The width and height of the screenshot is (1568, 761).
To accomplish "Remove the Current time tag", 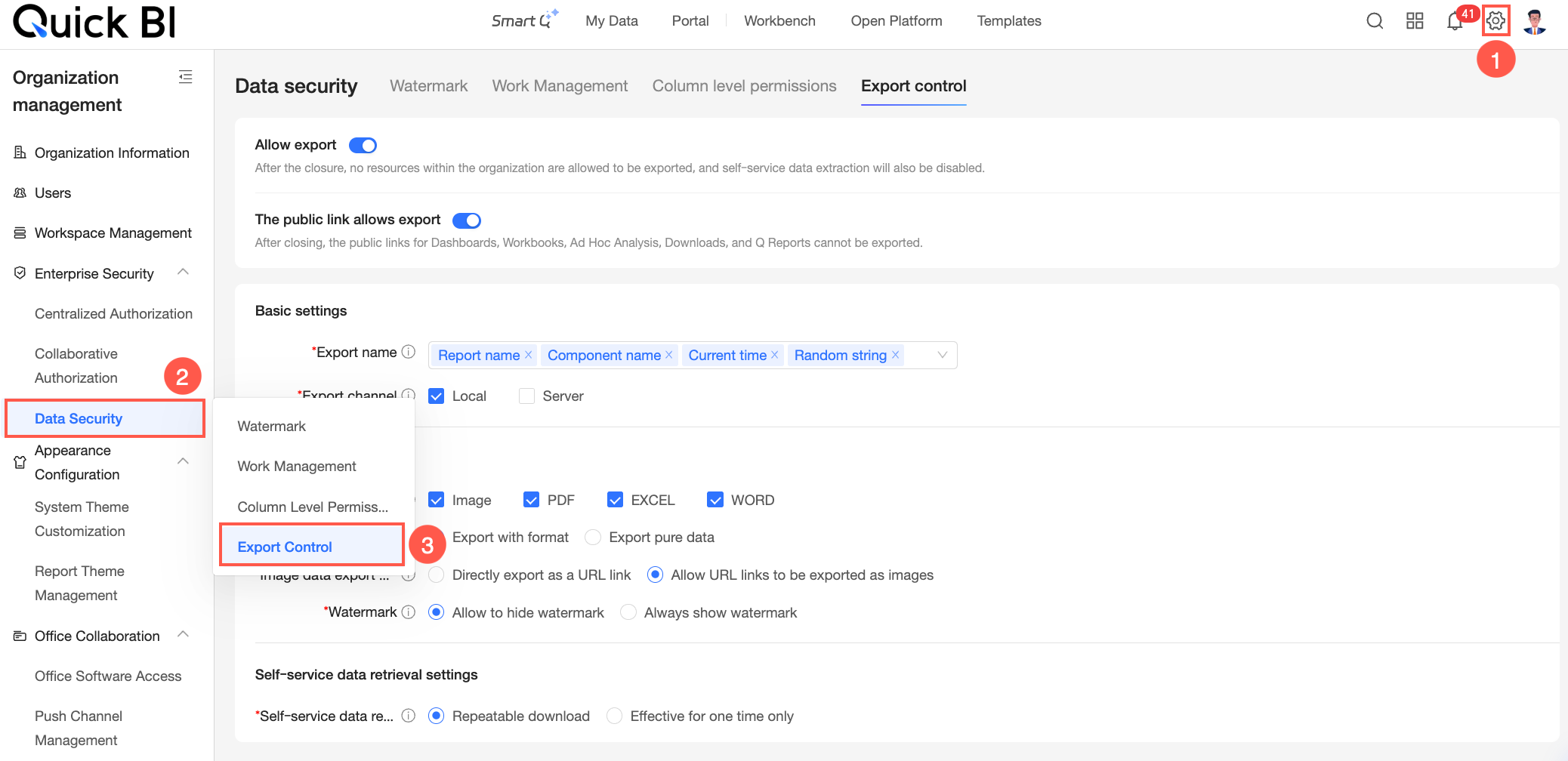I will point(775,355).
